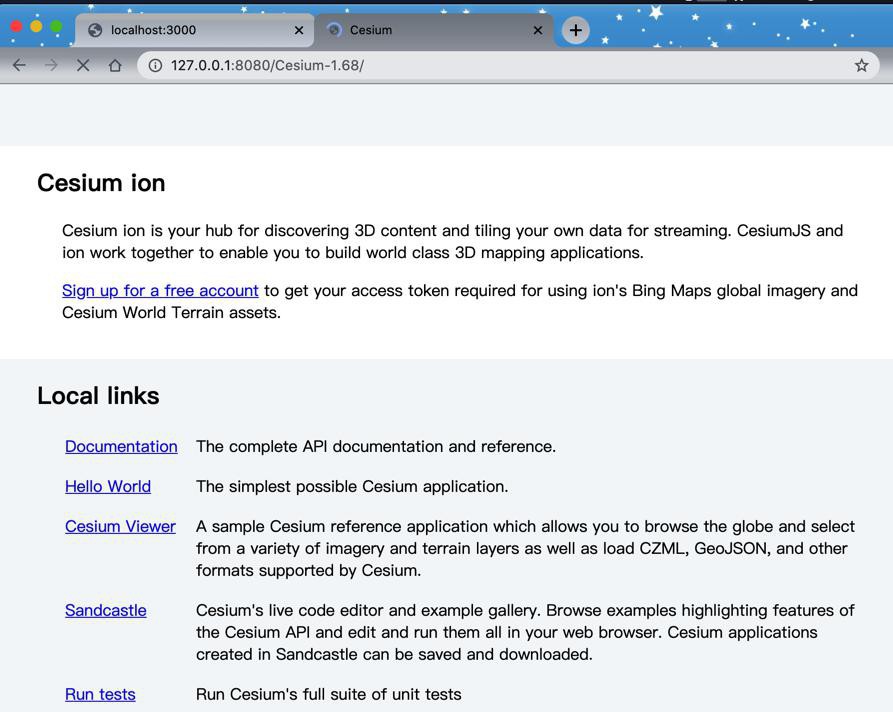
Task: Click the Cesium ion heading
Action: click(101, 183)
